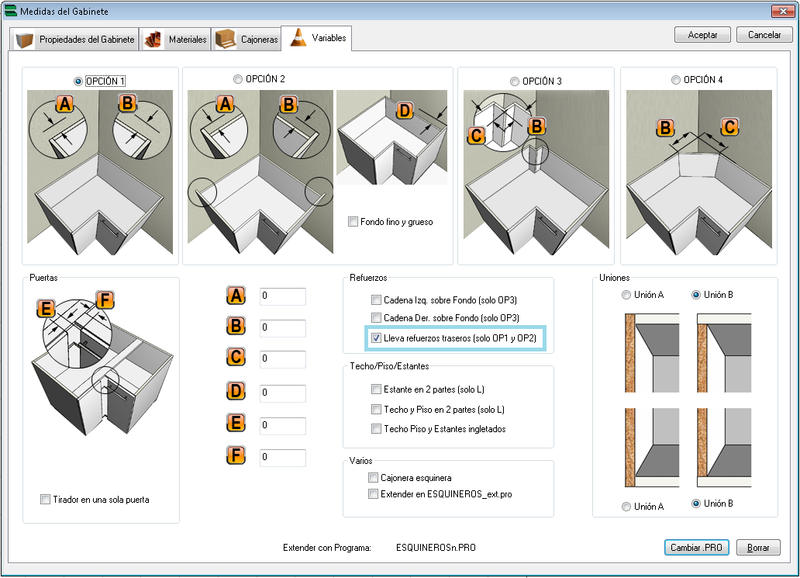The image size is (800, 578).
Task: Enable Techo Piso y Estantes ingletados
Action: click(376, 429)
